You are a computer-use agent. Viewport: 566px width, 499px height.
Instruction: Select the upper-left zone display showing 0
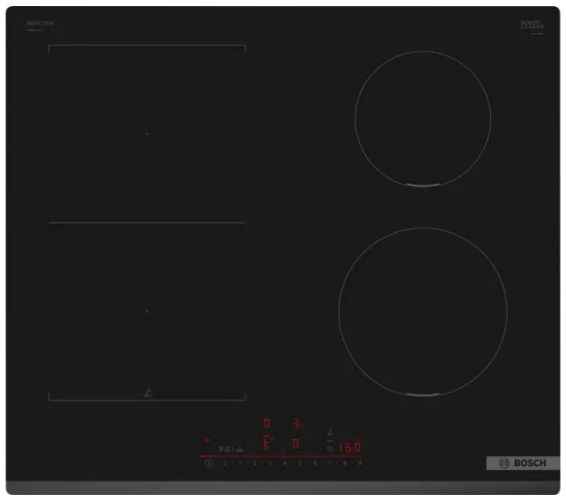[266, 423]
